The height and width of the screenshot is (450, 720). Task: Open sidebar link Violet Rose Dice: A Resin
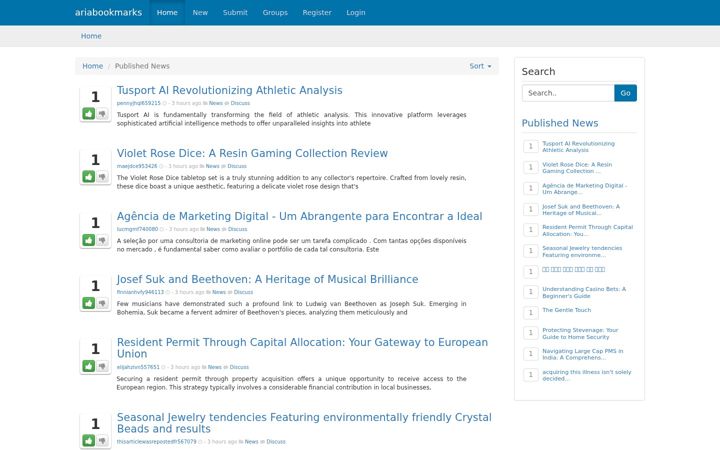pos(577,168)
